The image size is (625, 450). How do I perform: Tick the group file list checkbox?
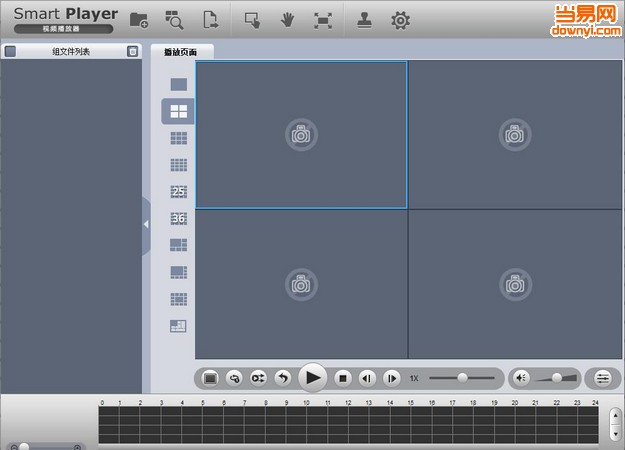(10, 51)
